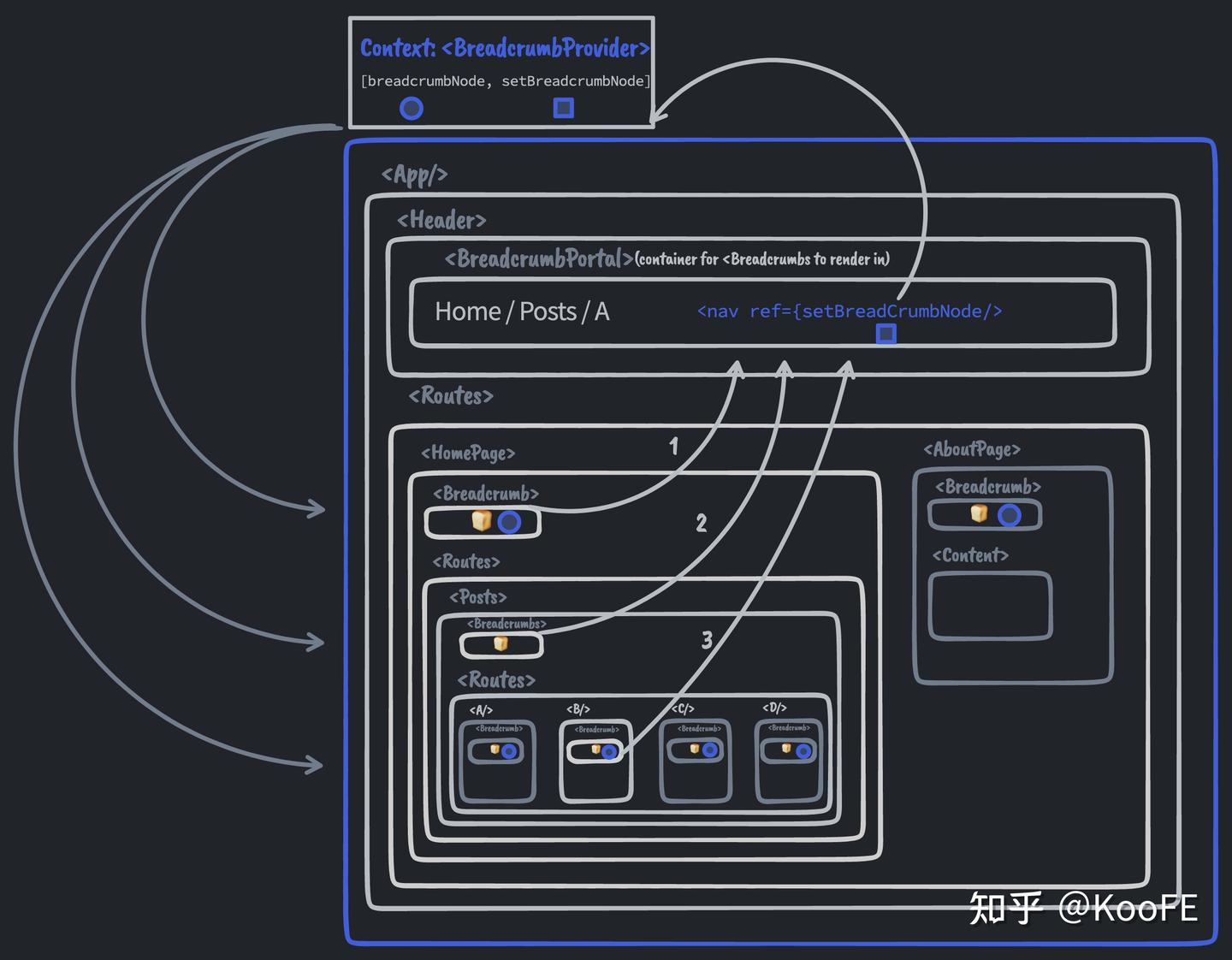
Task: Click the blue square below the nav ref code
Action: pos(886,333)
